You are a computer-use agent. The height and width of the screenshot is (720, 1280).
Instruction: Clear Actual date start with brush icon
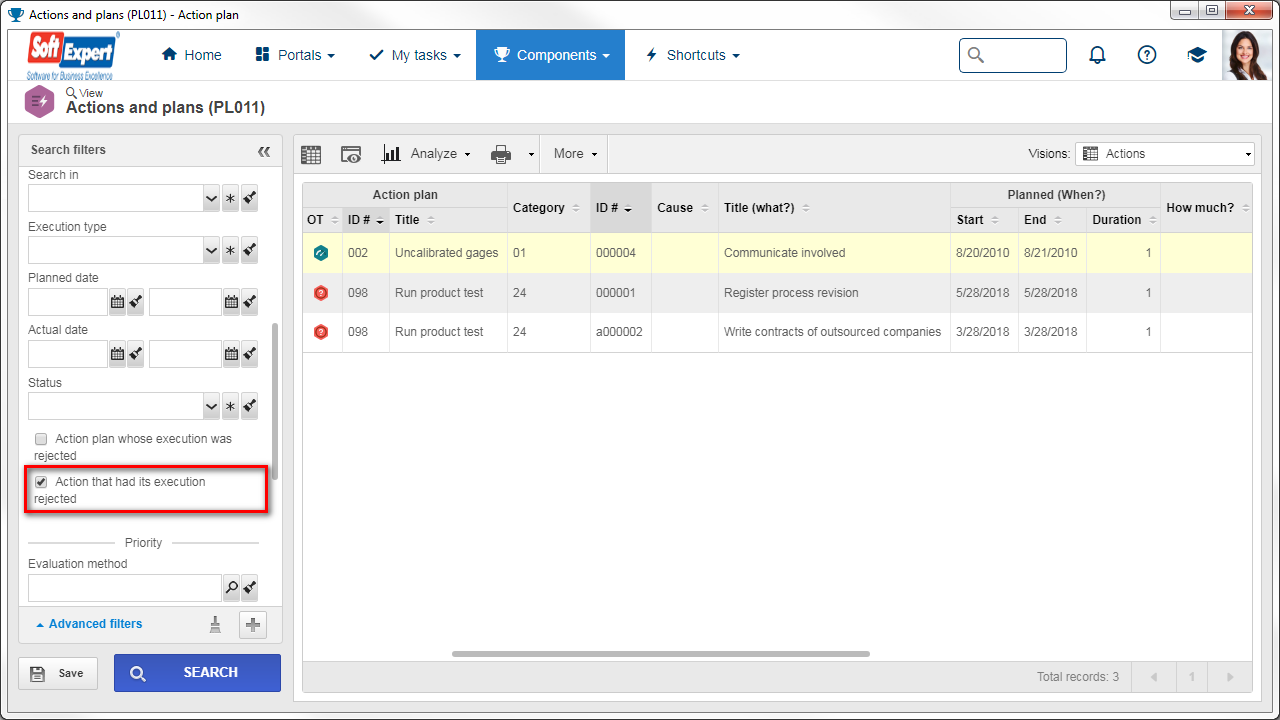[x=135, y=353]
